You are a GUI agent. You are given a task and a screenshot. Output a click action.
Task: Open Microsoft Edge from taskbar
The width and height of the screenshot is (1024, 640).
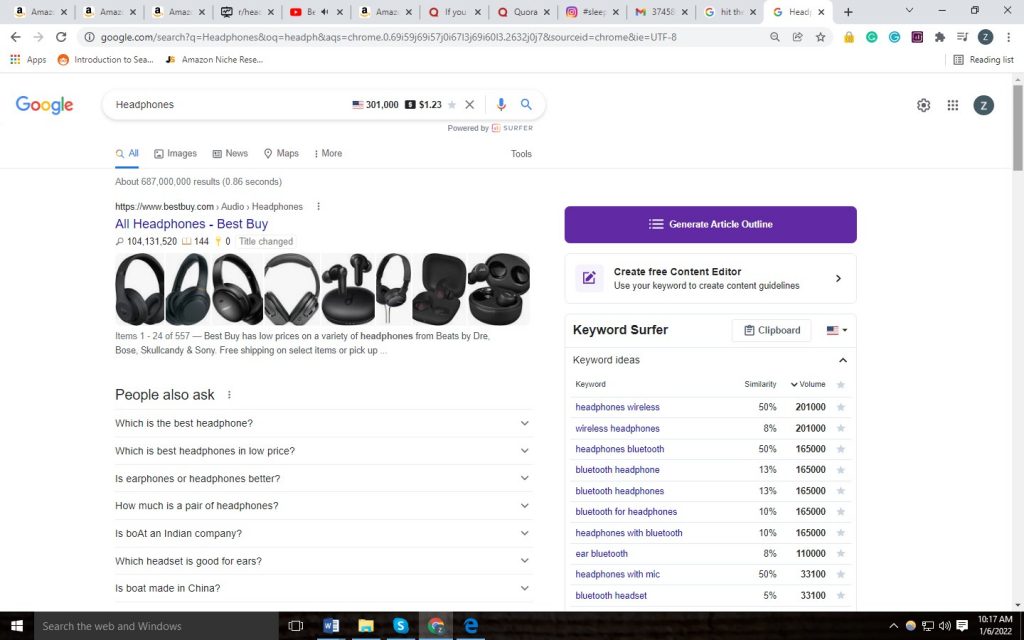(471, 626)
